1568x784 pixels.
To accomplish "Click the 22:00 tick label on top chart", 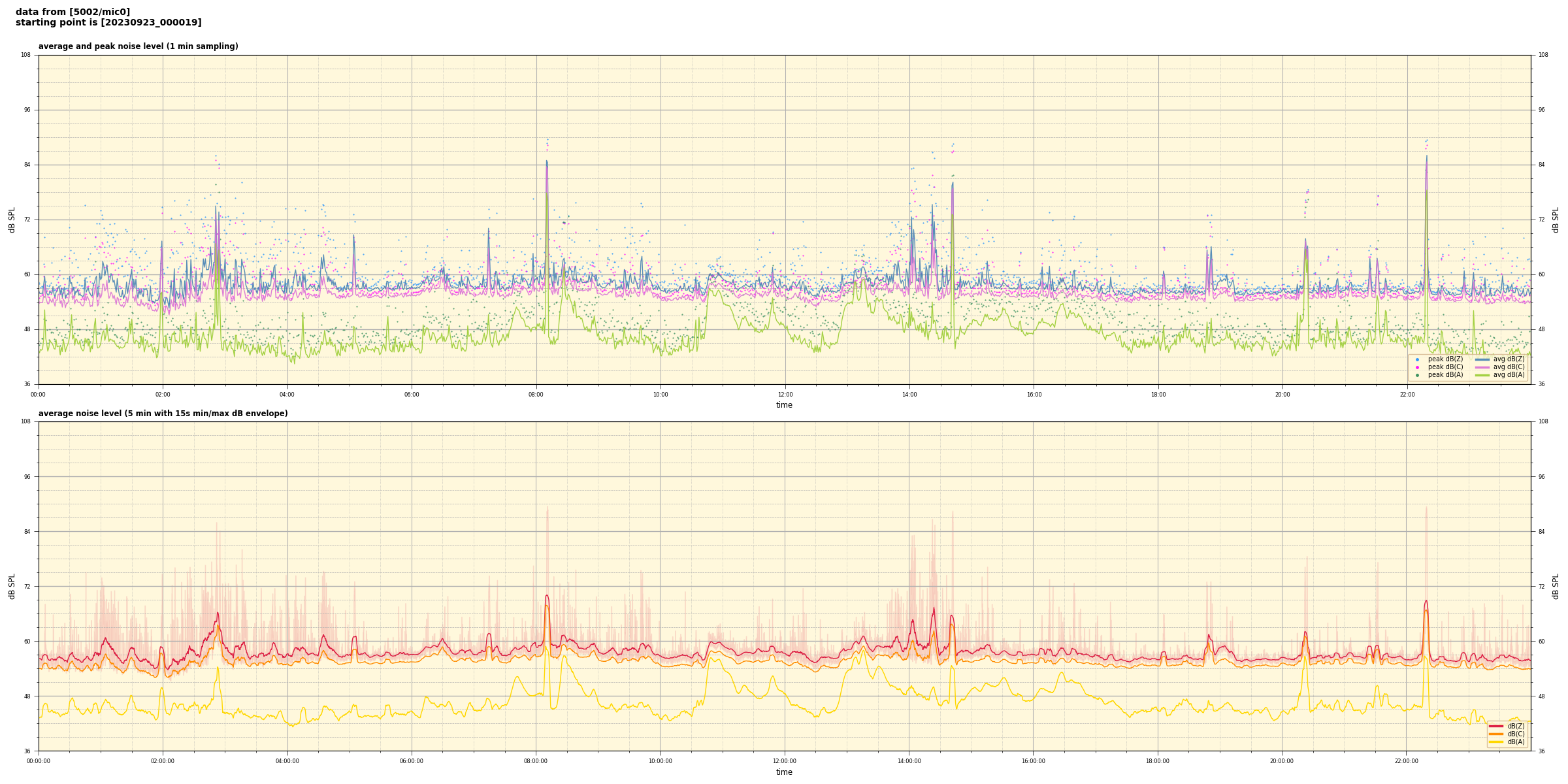I will 1407,395.
